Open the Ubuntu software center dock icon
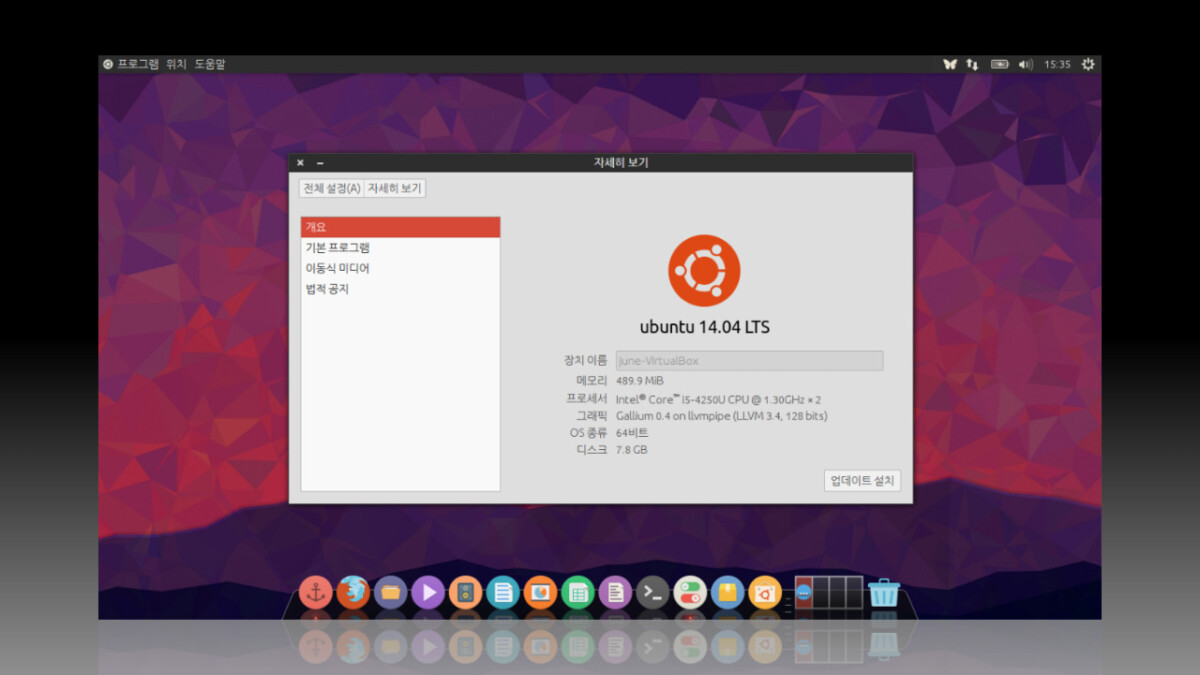The image size is (1200, 675). click(765, 593)
